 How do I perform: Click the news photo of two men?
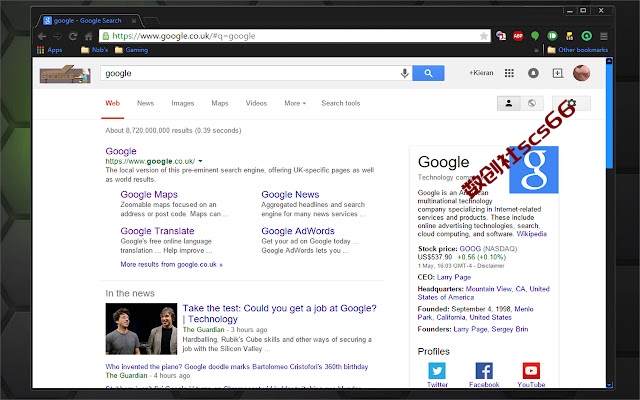[141, 329]
